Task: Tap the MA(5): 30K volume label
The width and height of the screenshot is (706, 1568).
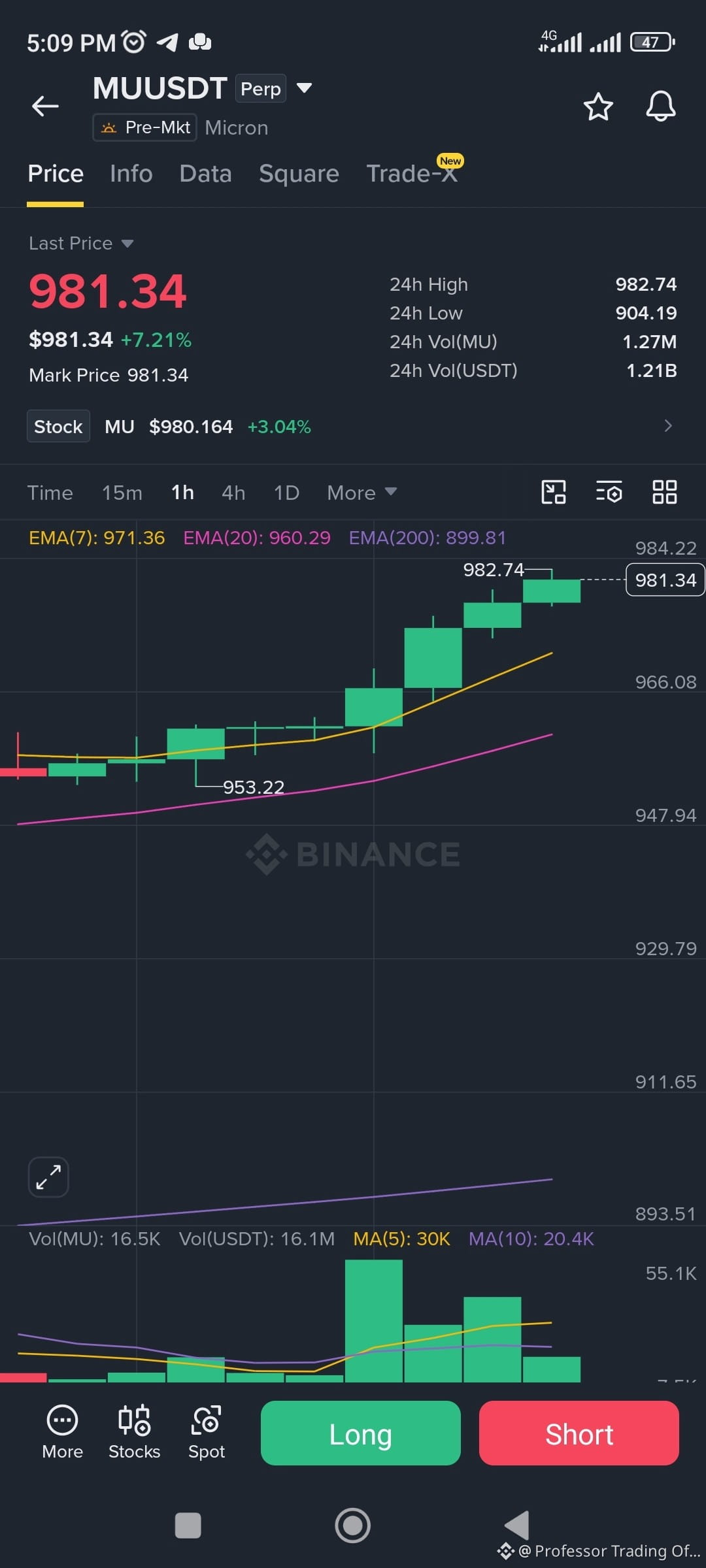Action: click(x=401, y=1239)
